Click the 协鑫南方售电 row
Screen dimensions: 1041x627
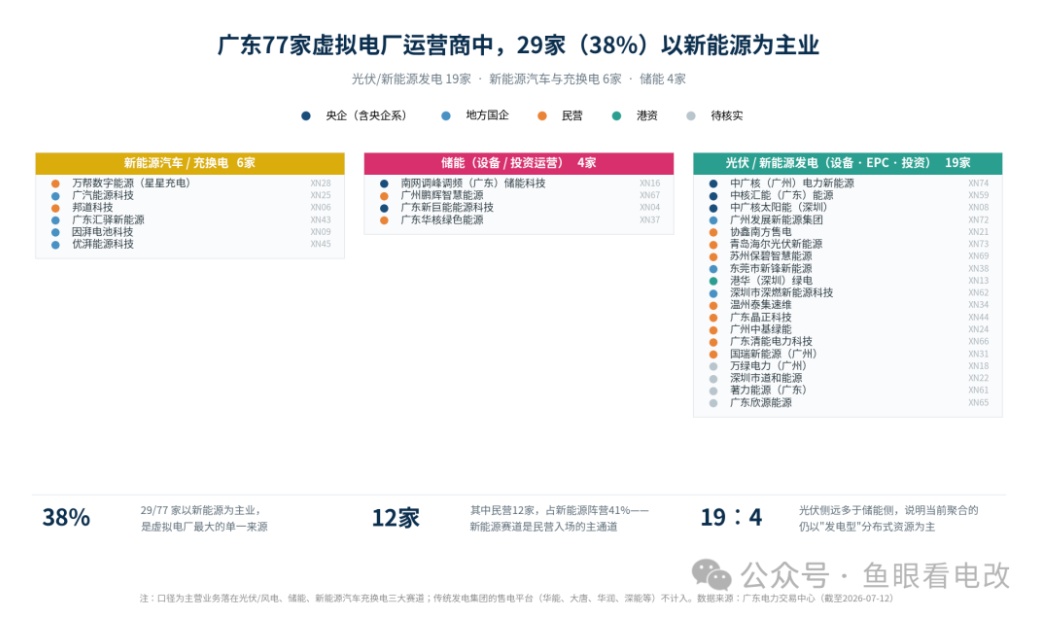[848, 232]
